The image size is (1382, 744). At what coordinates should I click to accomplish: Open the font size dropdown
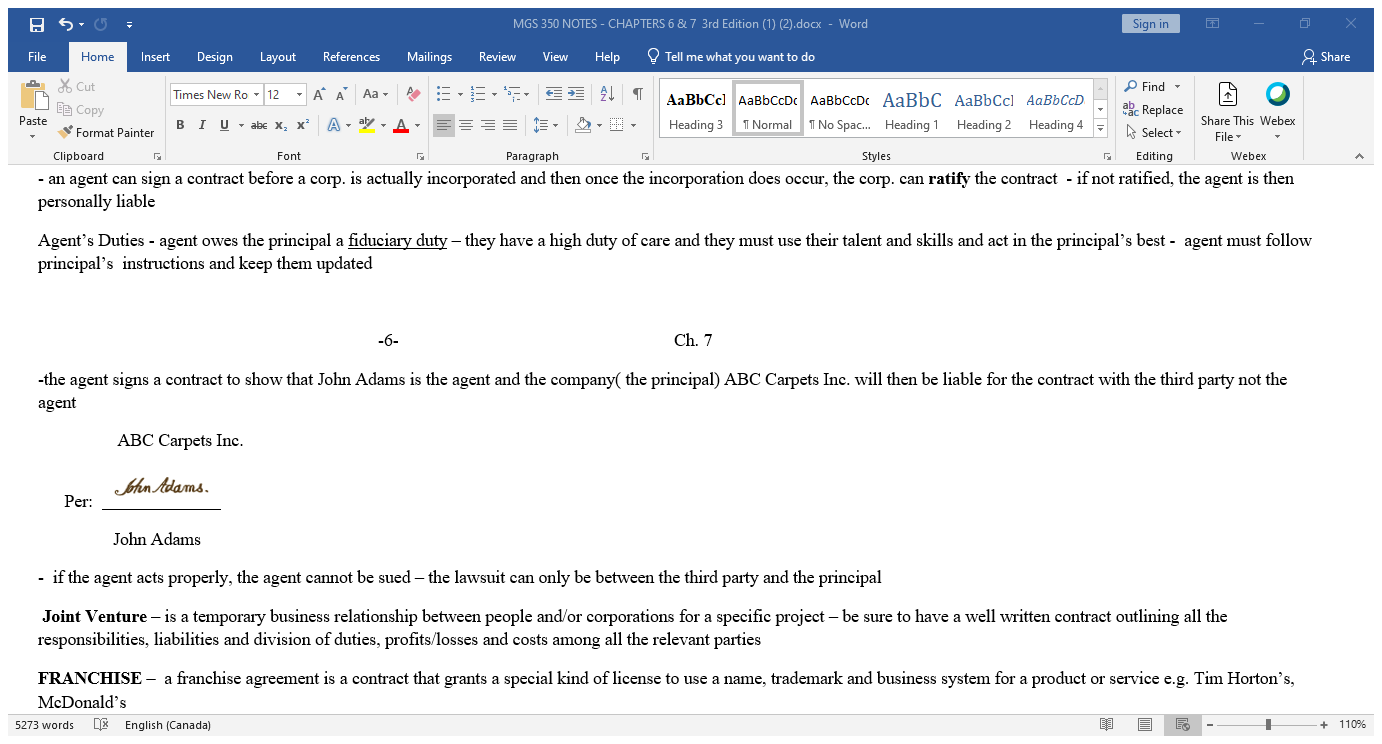[x=299, y=95]
